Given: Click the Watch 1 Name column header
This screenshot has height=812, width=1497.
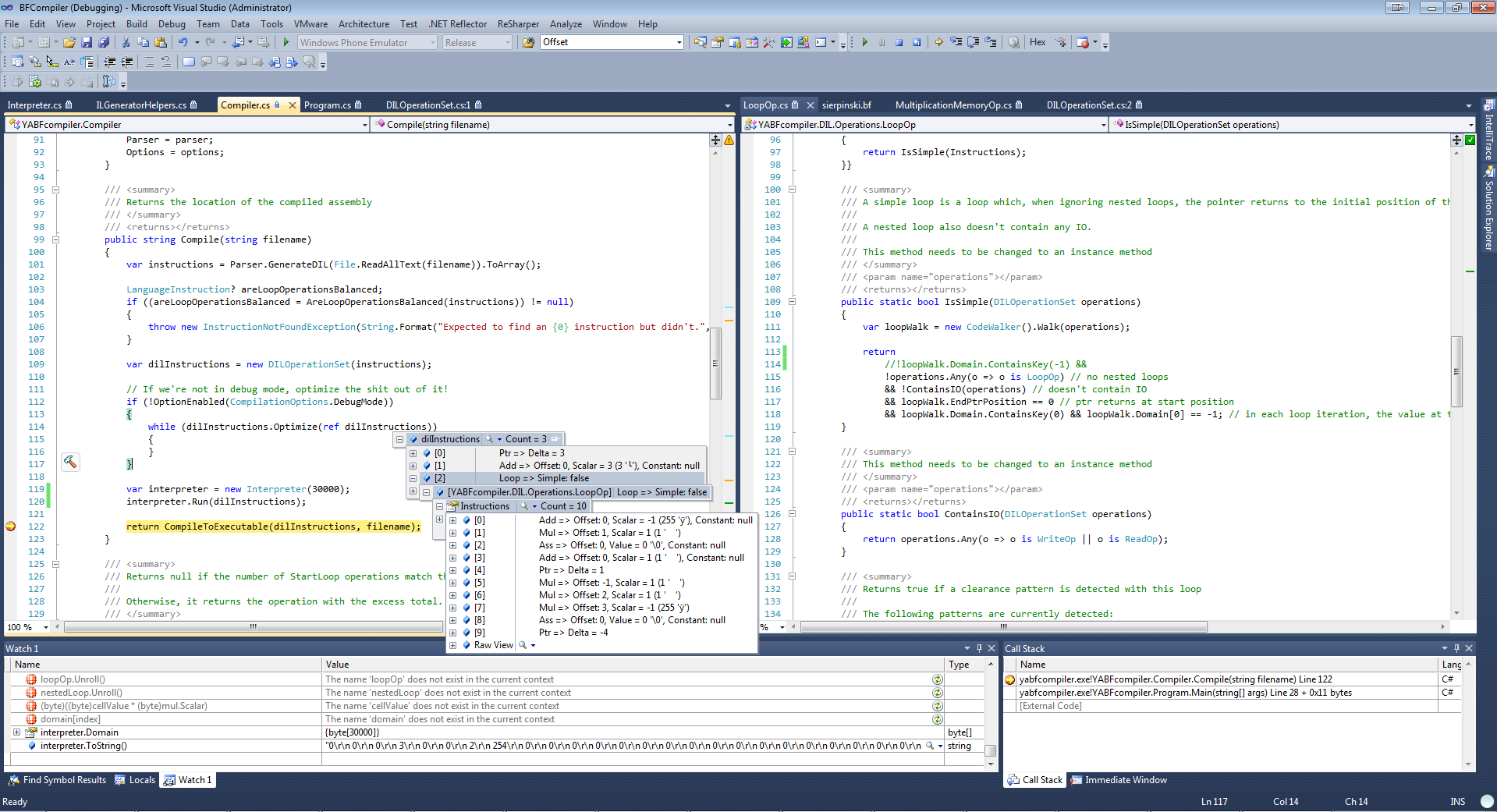Looking at the screenshot, I should click(x=165, y=665).
